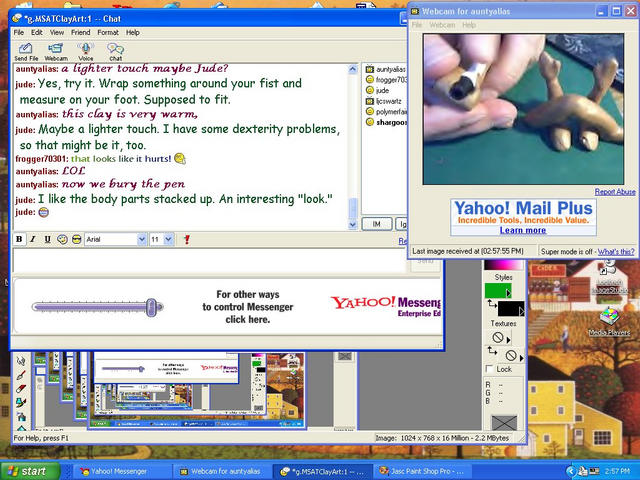Select the Scratch Remover trowel tool
Screen dimensions: 640x480
(x=21, y=374)
